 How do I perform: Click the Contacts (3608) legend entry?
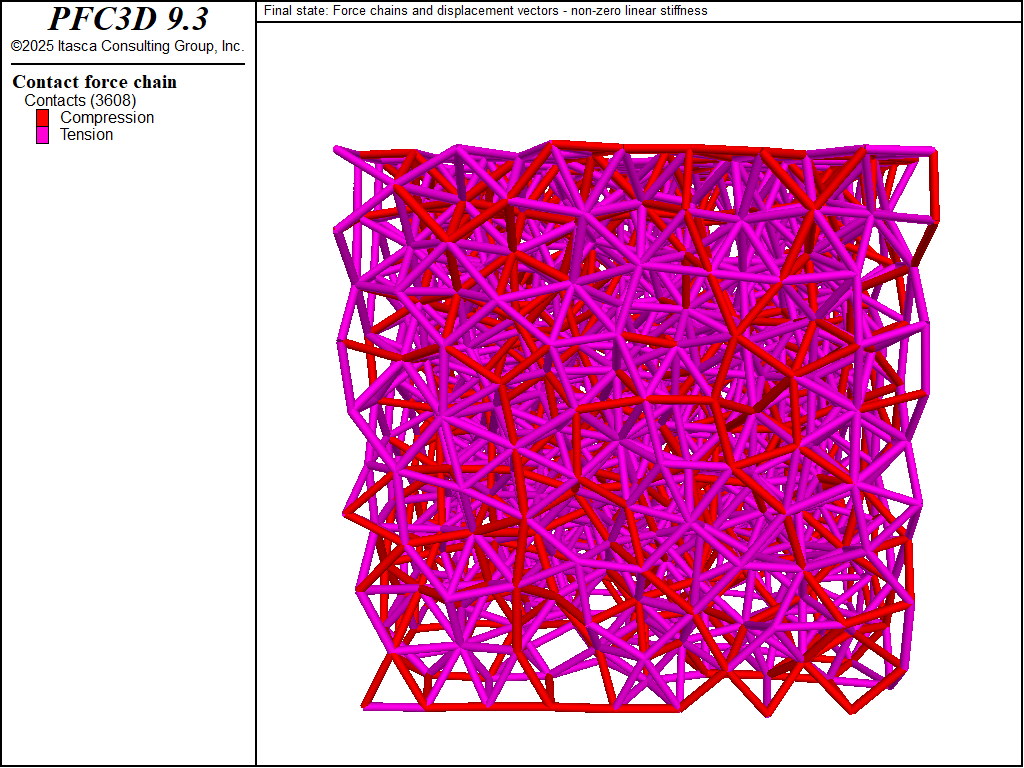[x=80, y=100]
